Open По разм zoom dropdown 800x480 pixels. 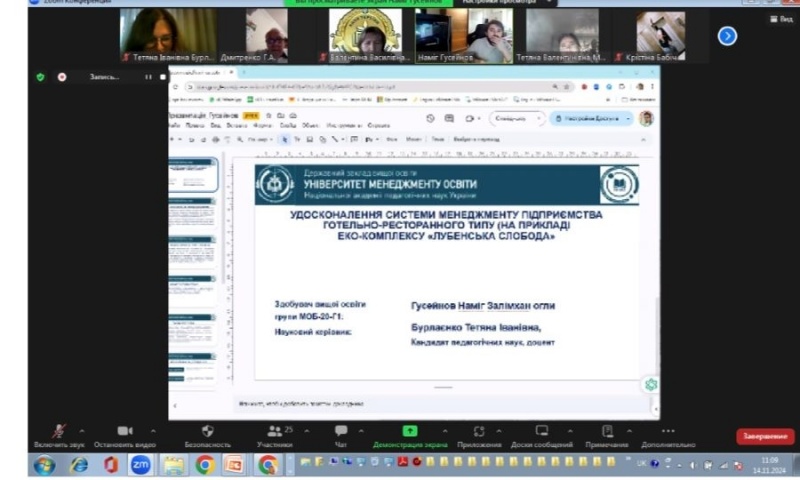click(x=259, y=139)
